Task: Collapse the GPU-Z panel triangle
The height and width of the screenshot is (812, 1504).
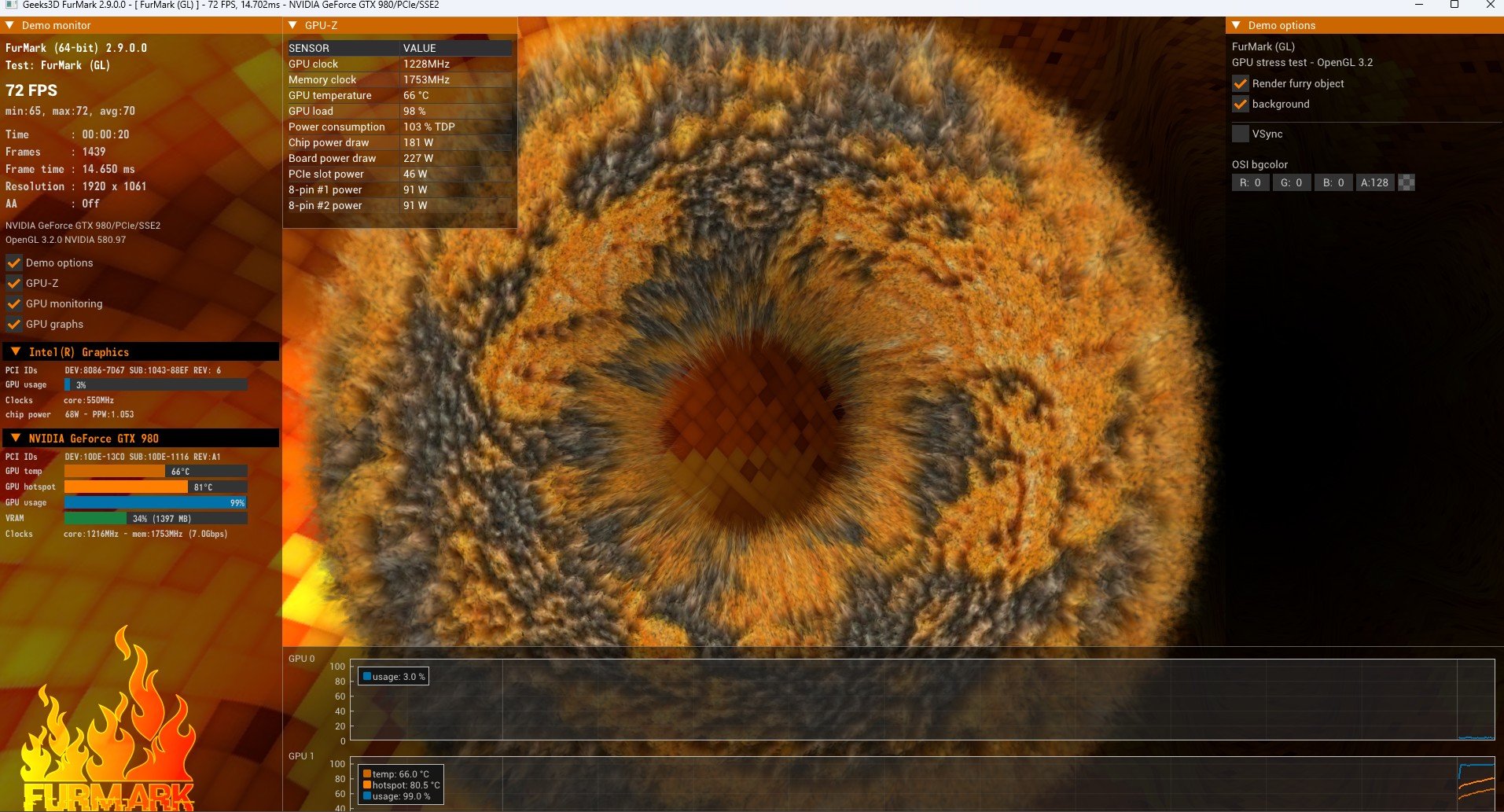Action: [293, 25]
